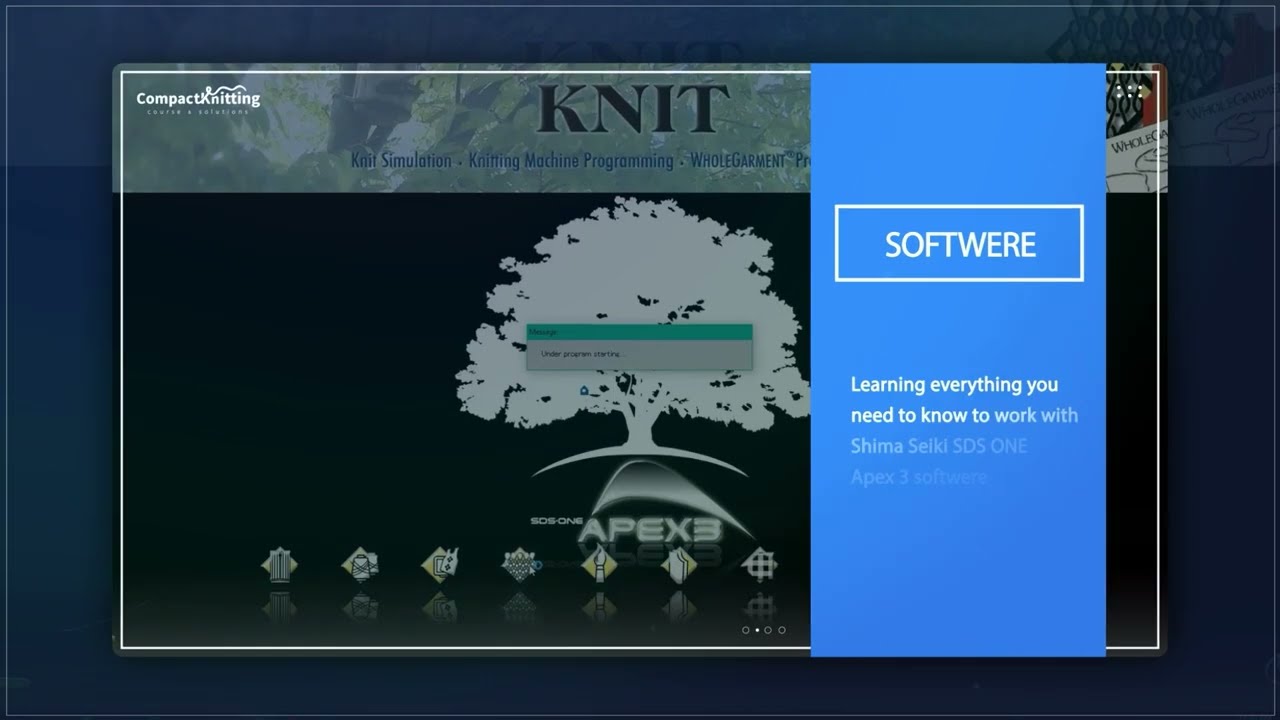Click the CompactKnitting logo
1280x720 pixels.
click(198, 99)
